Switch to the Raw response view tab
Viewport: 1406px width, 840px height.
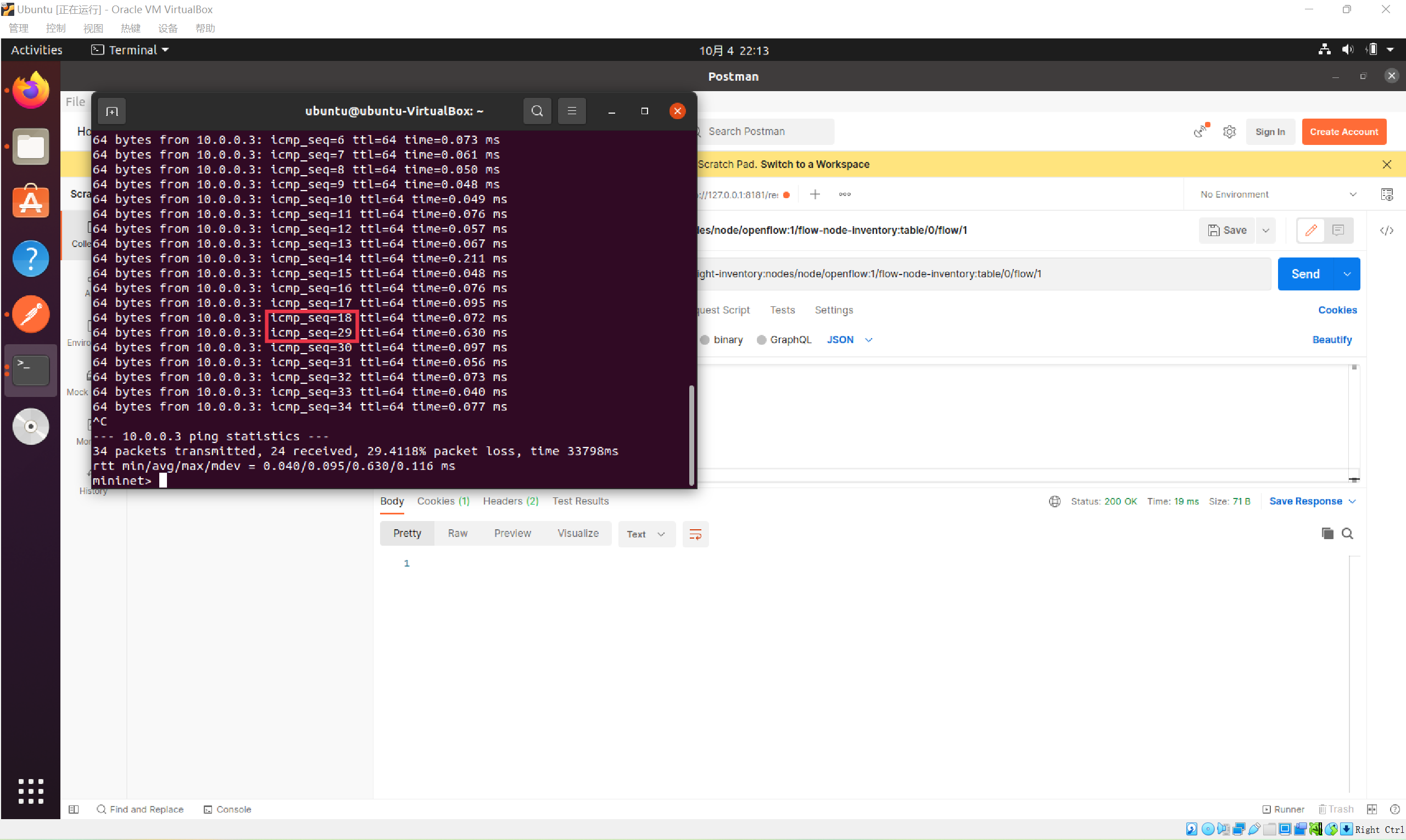457,533
